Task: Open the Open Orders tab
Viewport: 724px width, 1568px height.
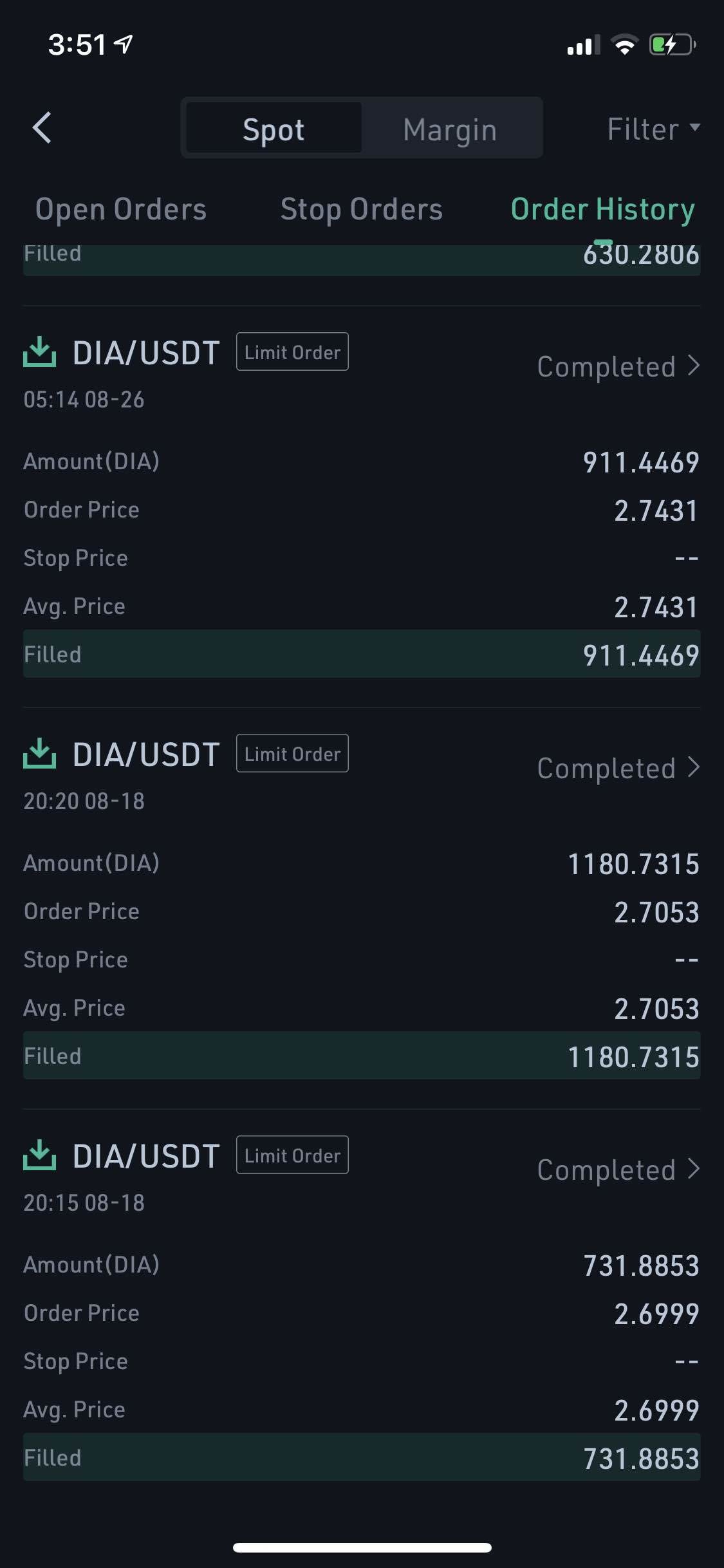Action: pos(121,209)
